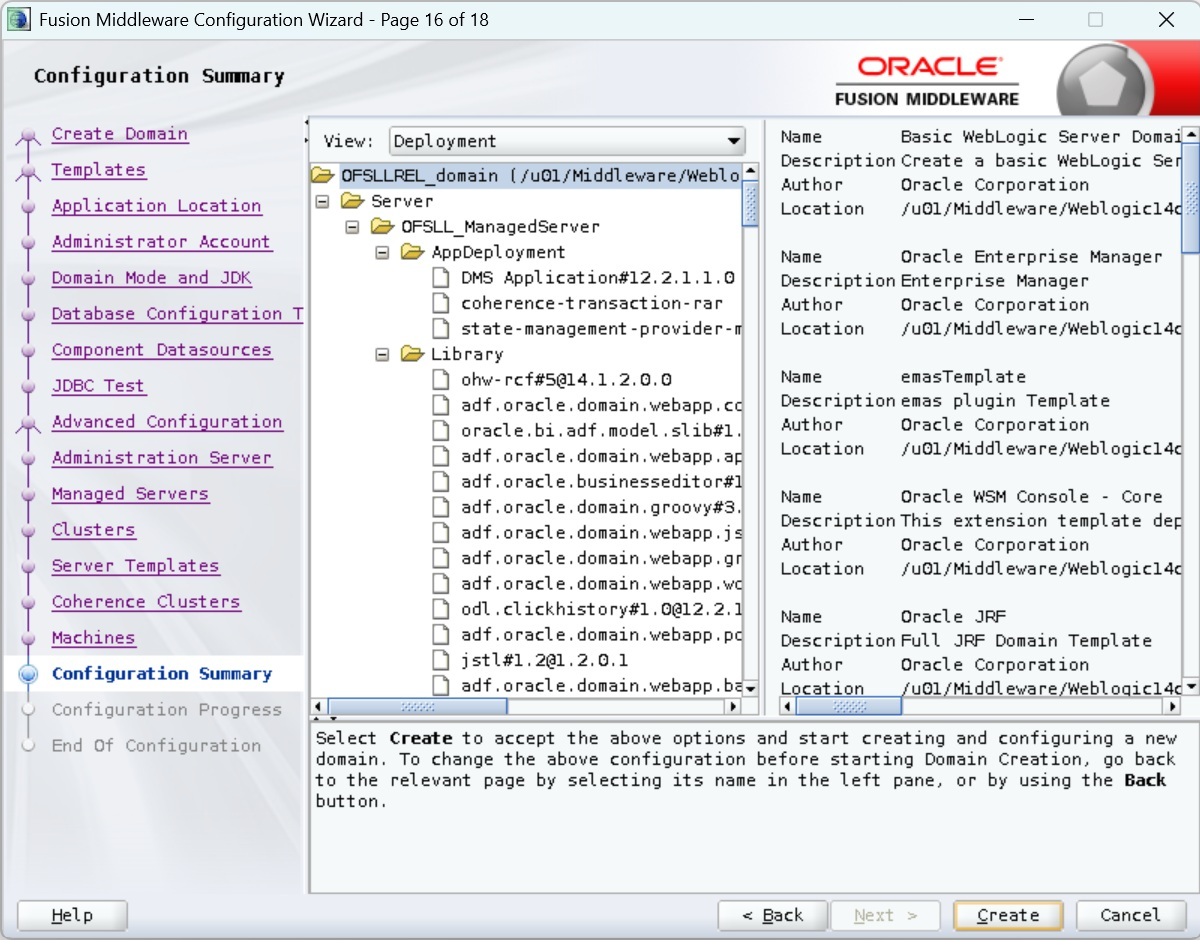Click the deployment tree horizontal scrollbar thumb
The height and width of the screenshot is (948, 1200).
pos(418,706)
